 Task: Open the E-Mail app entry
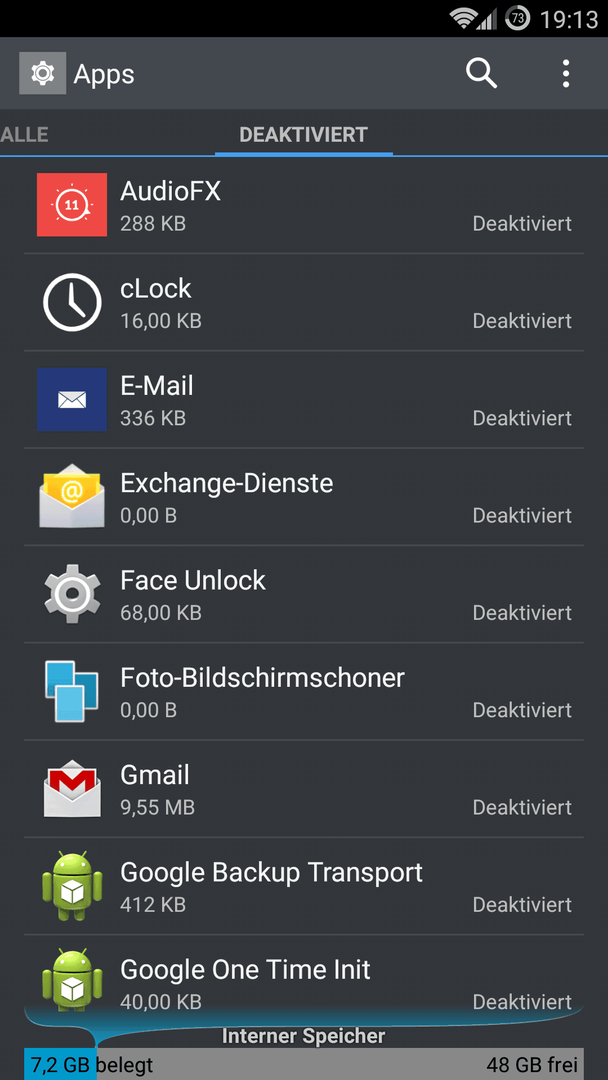(x=304, y=399)
